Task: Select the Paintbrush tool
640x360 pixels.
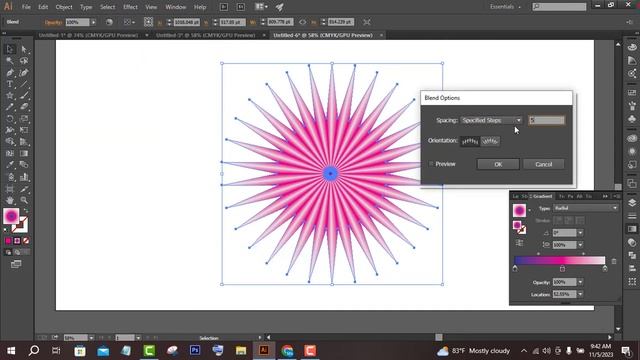Action: [x=24, y=96]
